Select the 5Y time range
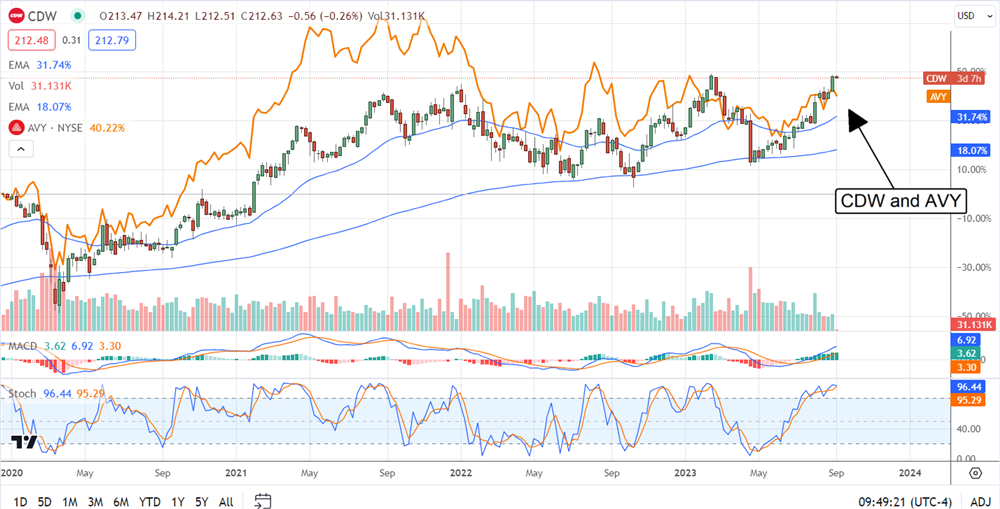1000x509 pixels. (x=202, y=501)
